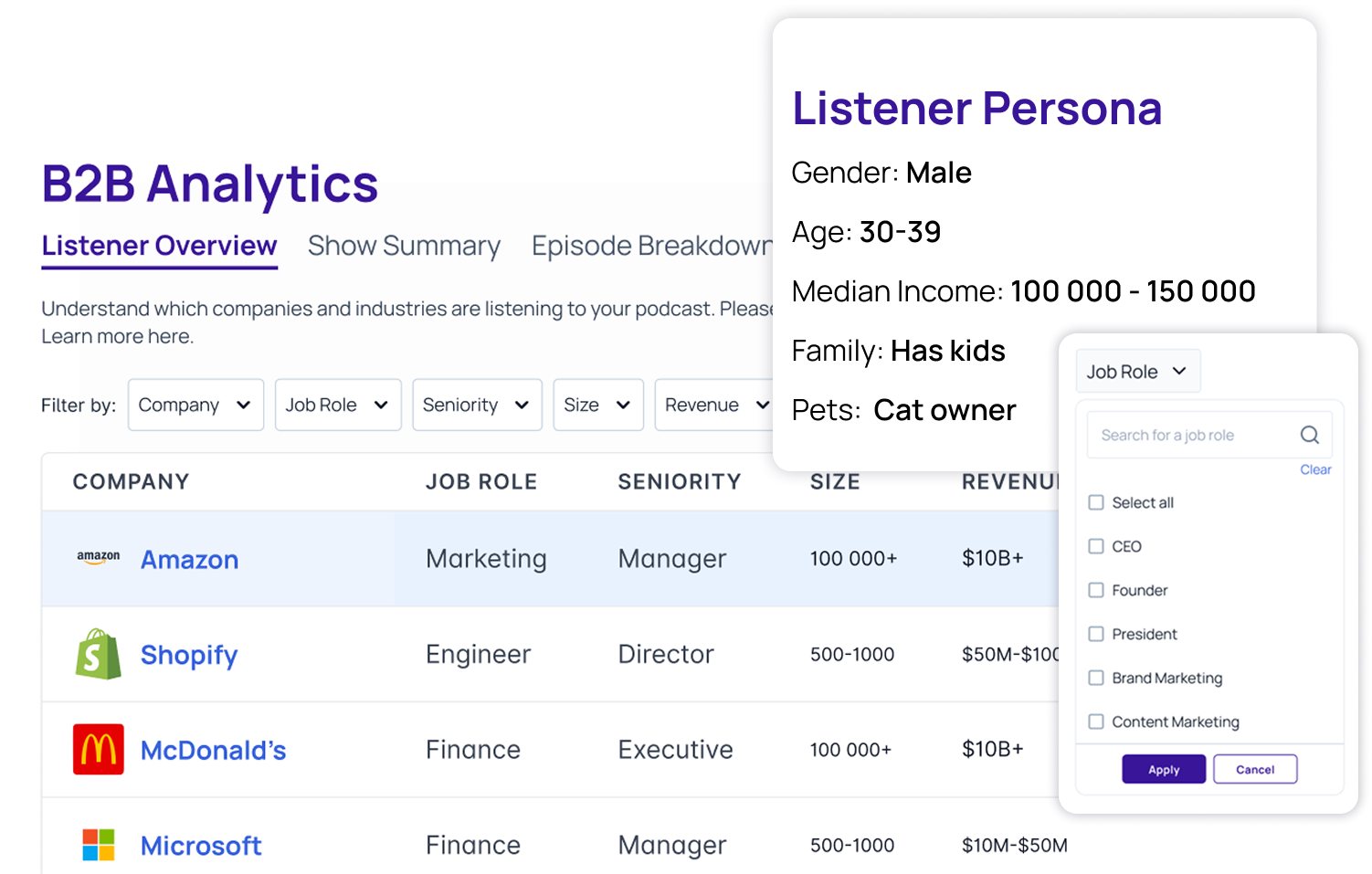Open the Microsoft company link
The width and height of the screenshot is (1372, 874).
201,846
